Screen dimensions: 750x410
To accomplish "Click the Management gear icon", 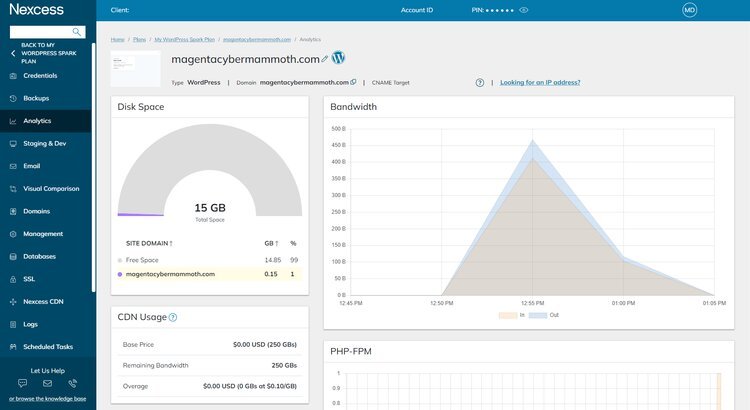I will [x=13, y=234].
